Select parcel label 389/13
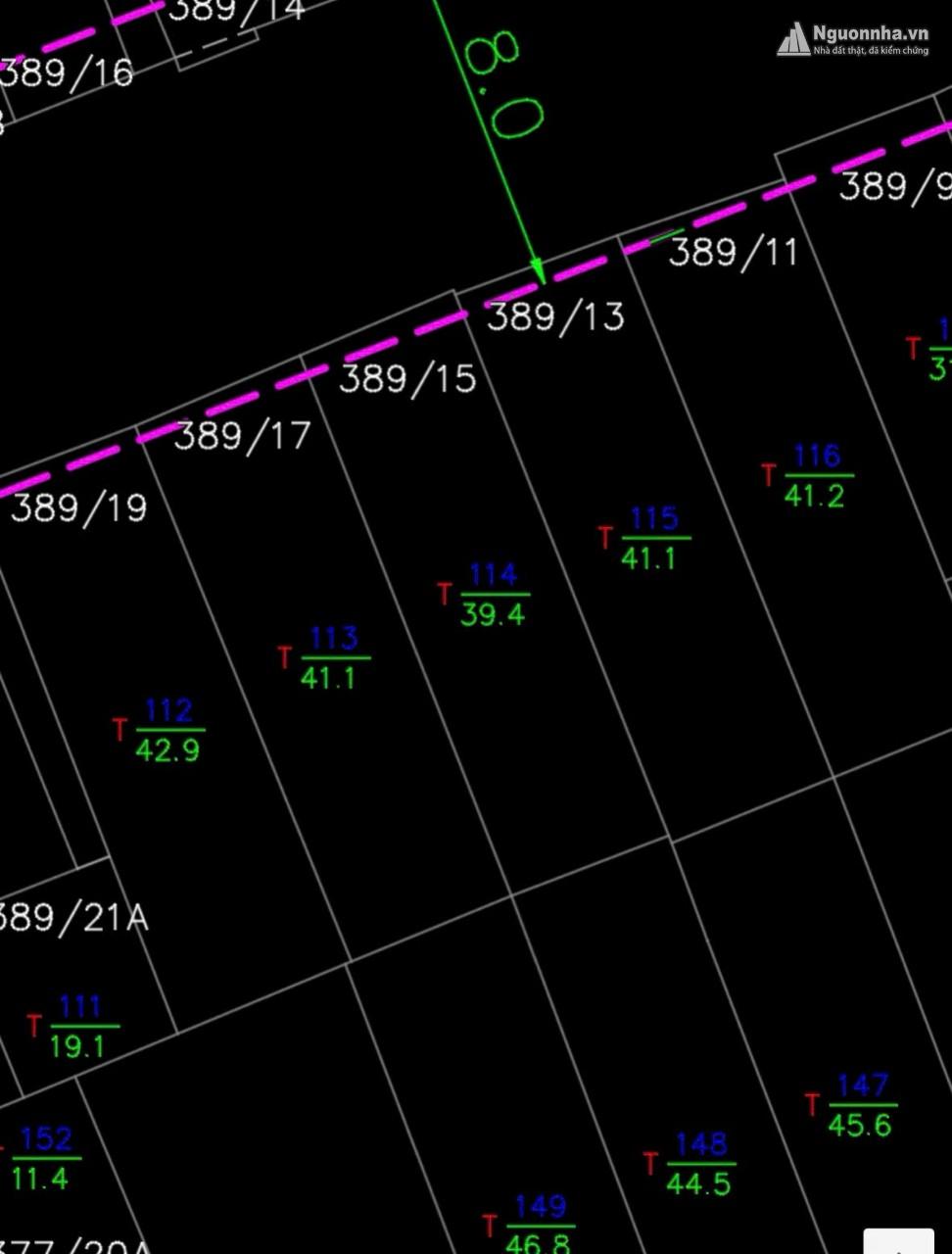 pos(555,316)
